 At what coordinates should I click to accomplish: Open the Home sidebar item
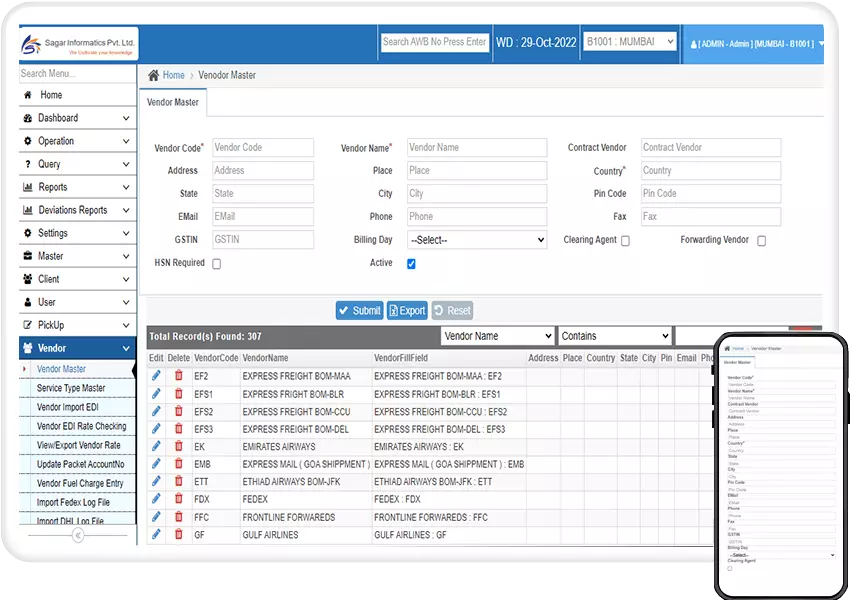point(78,95)
